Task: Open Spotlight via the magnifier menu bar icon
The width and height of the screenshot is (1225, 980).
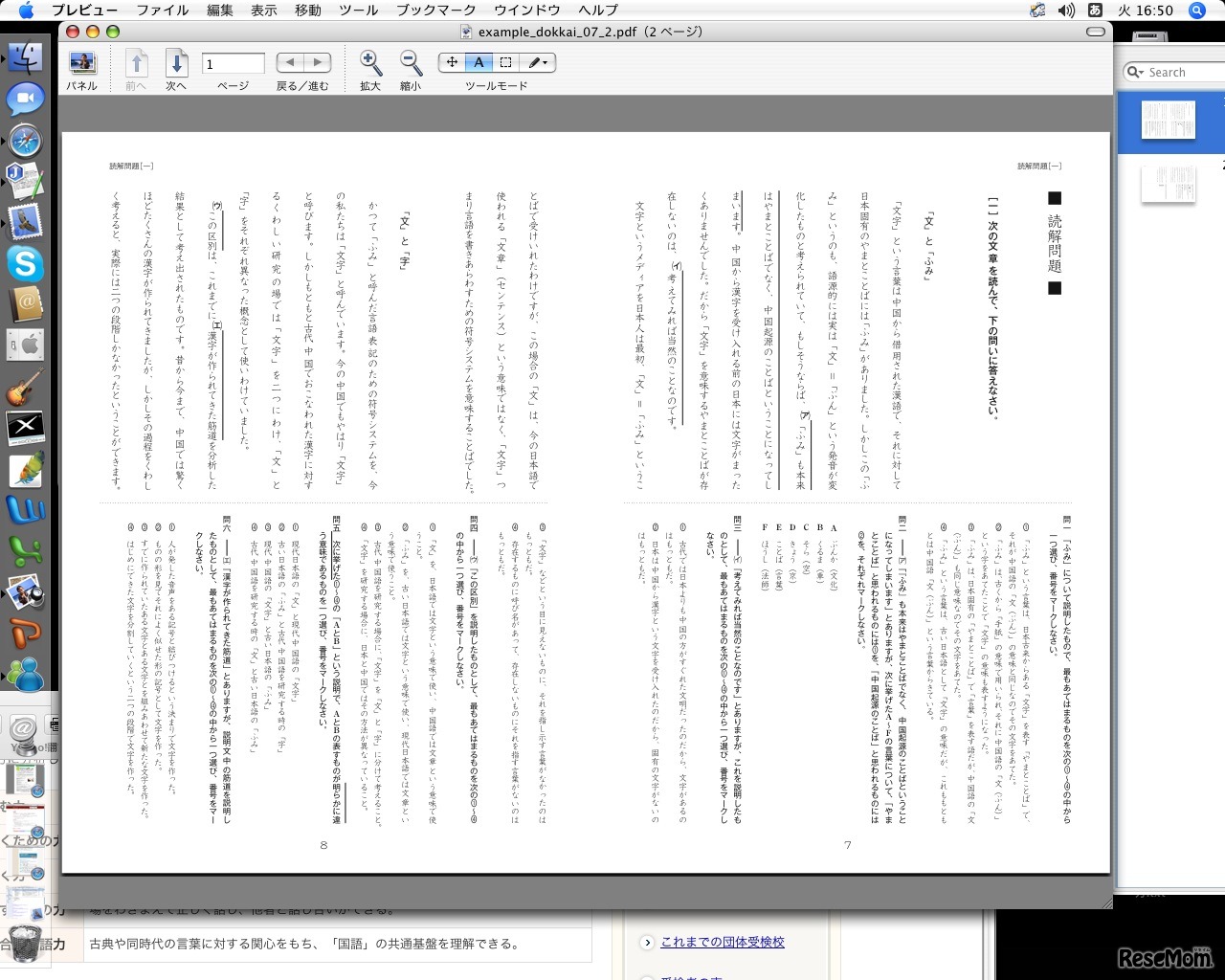Action: pyautogui.click(x=1196, y=11)
